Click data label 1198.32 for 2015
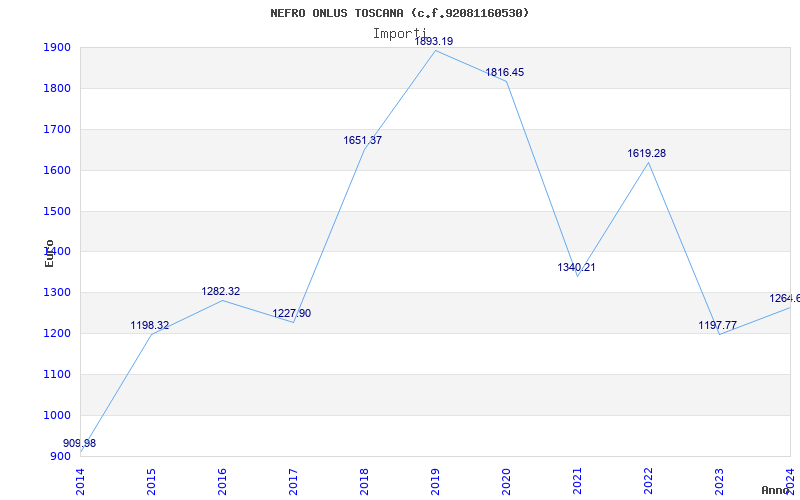 149,326
